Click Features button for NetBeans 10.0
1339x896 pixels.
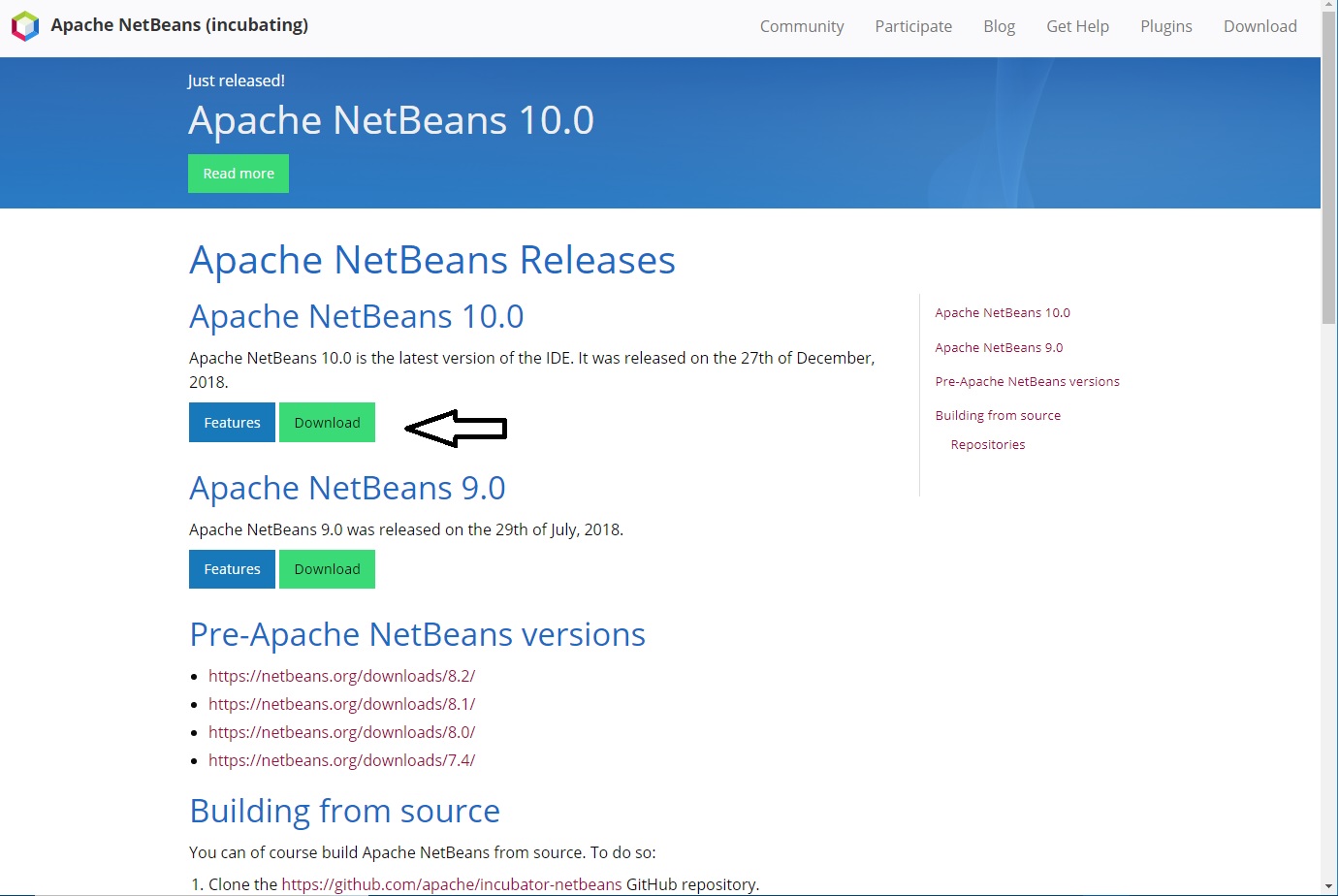click(232, 423)
